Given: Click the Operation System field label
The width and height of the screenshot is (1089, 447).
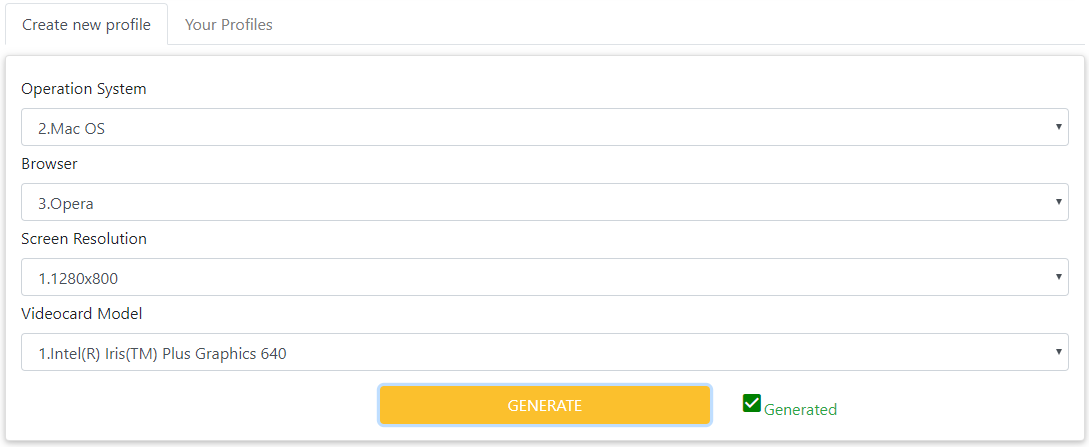Looking at the screenshot, I should 83,89.
